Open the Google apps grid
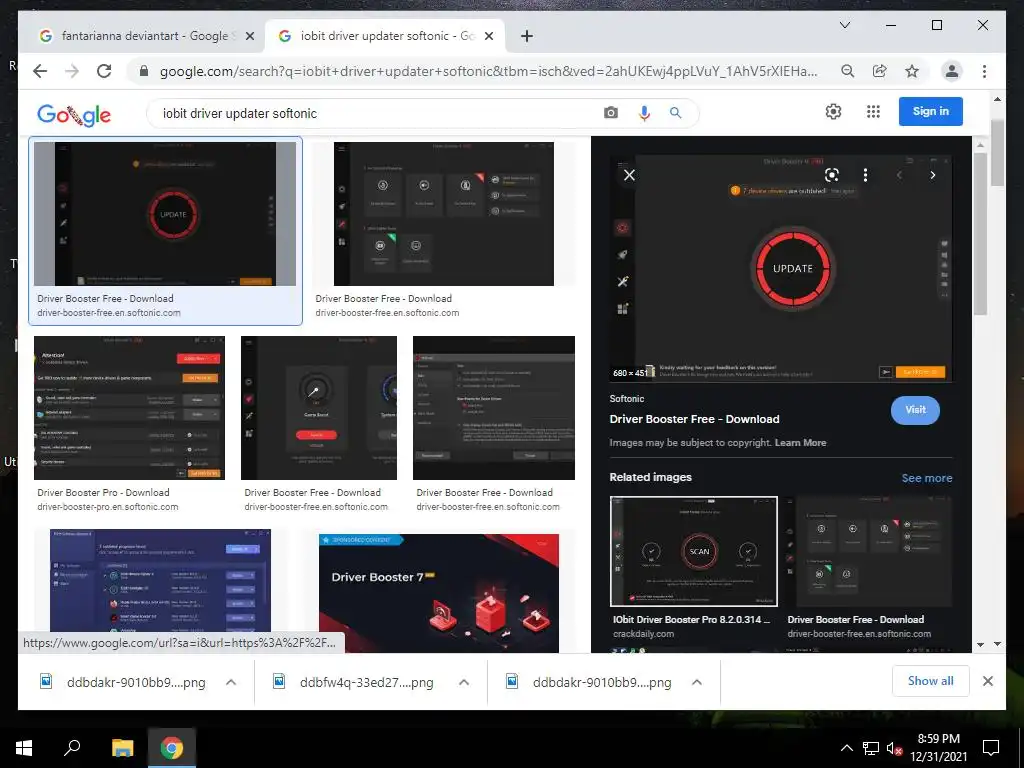 click(873, 112)
